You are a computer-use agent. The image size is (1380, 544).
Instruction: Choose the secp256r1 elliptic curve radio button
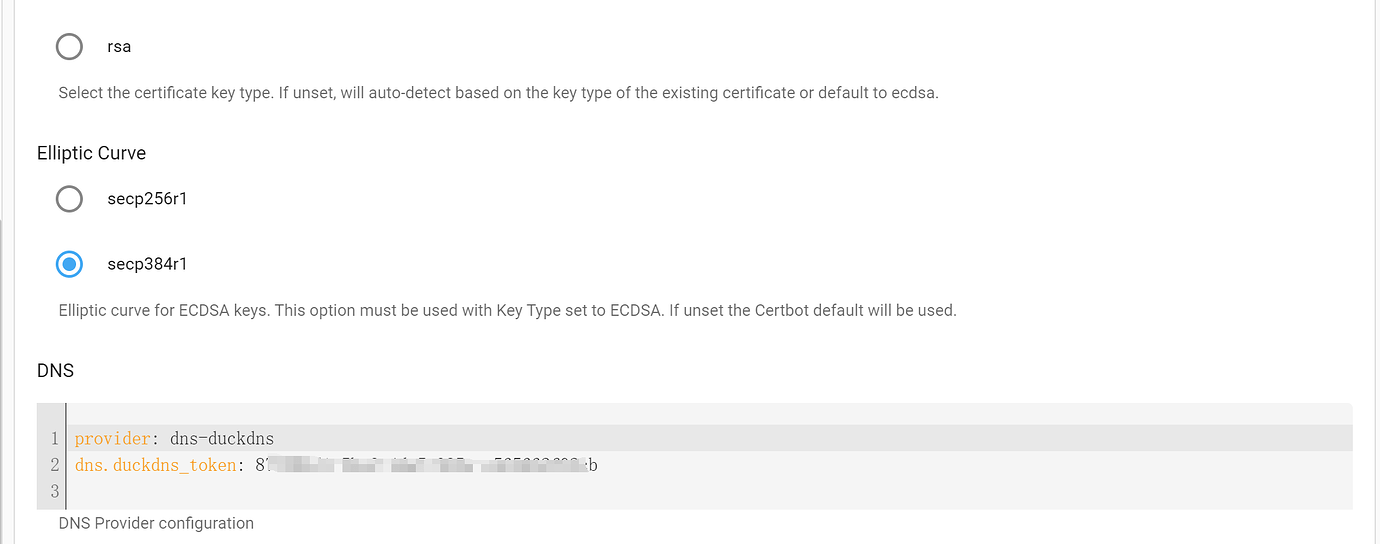pos(69,199)
